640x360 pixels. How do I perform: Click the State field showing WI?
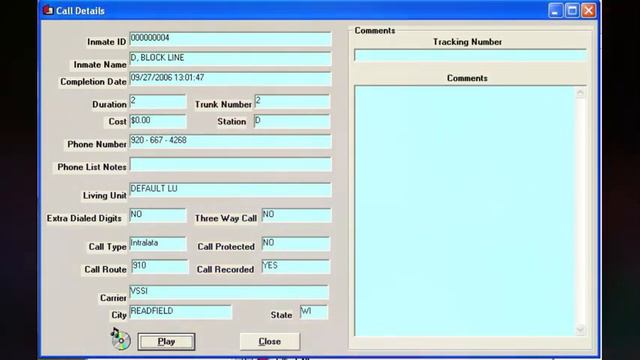(x=313, y=312)
